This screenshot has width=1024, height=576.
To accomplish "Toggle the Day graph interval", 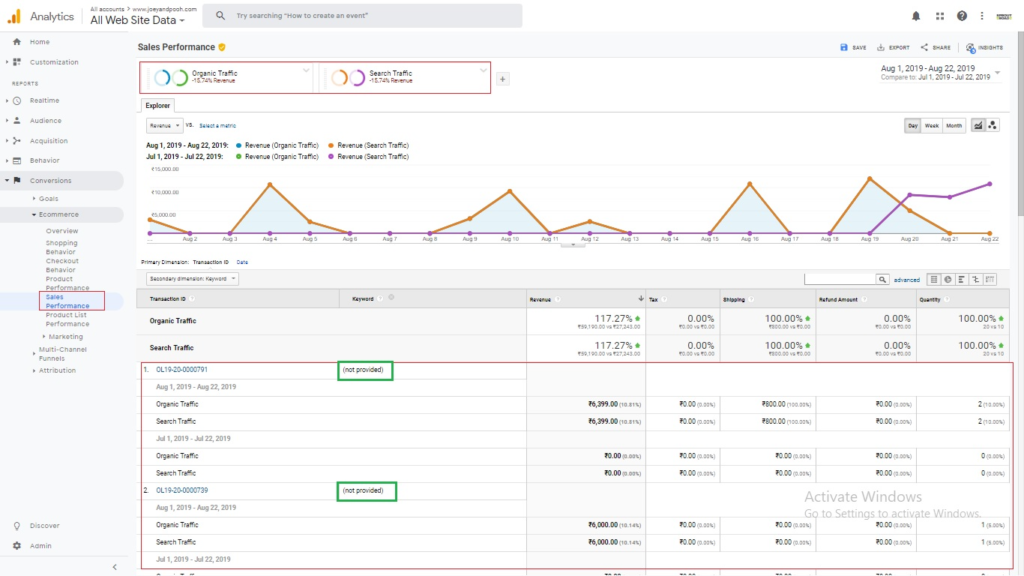I will tap(912, 125).
